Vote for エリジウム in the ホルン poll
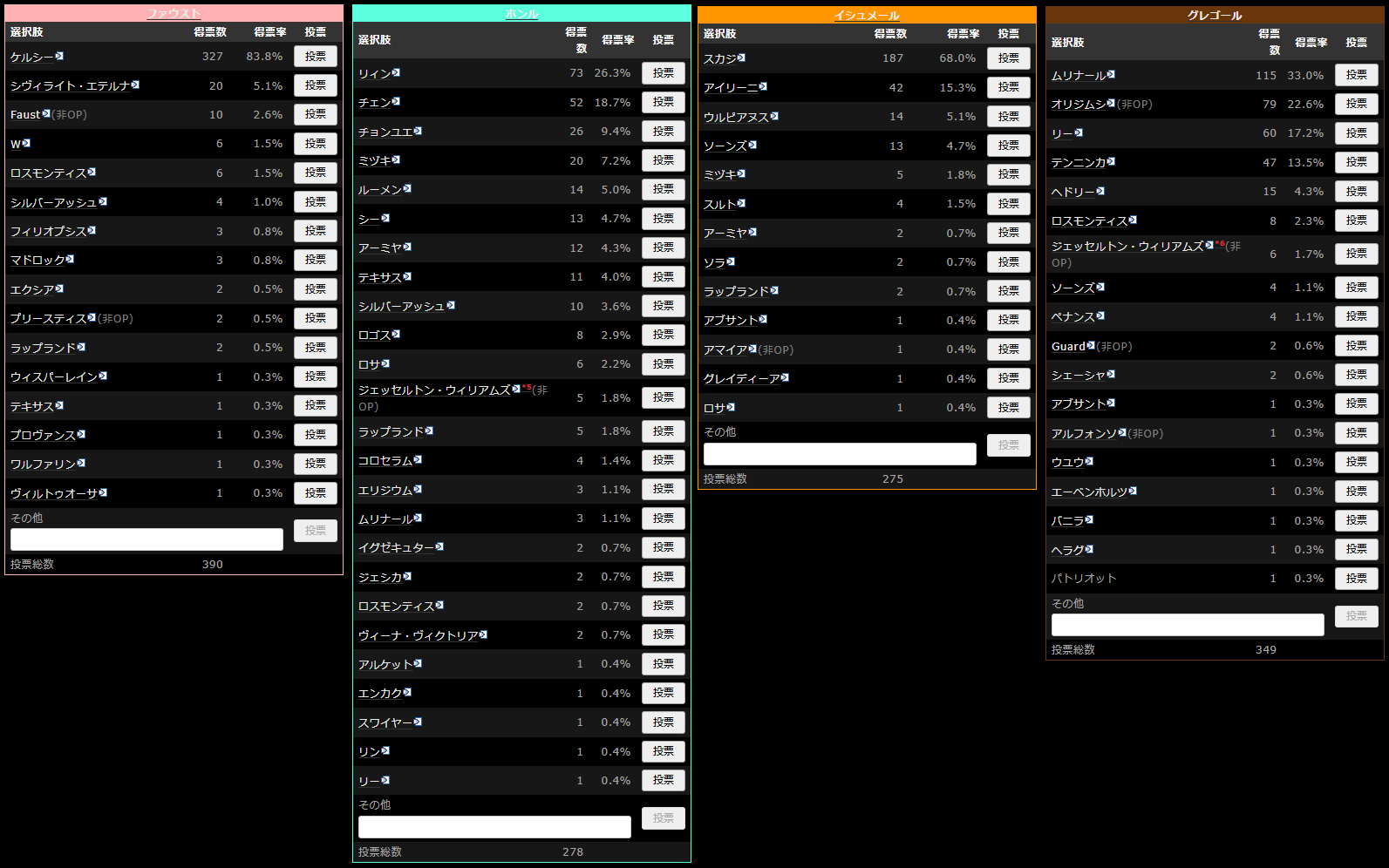Screen dimensions: 1389x868 pos(664,489)
